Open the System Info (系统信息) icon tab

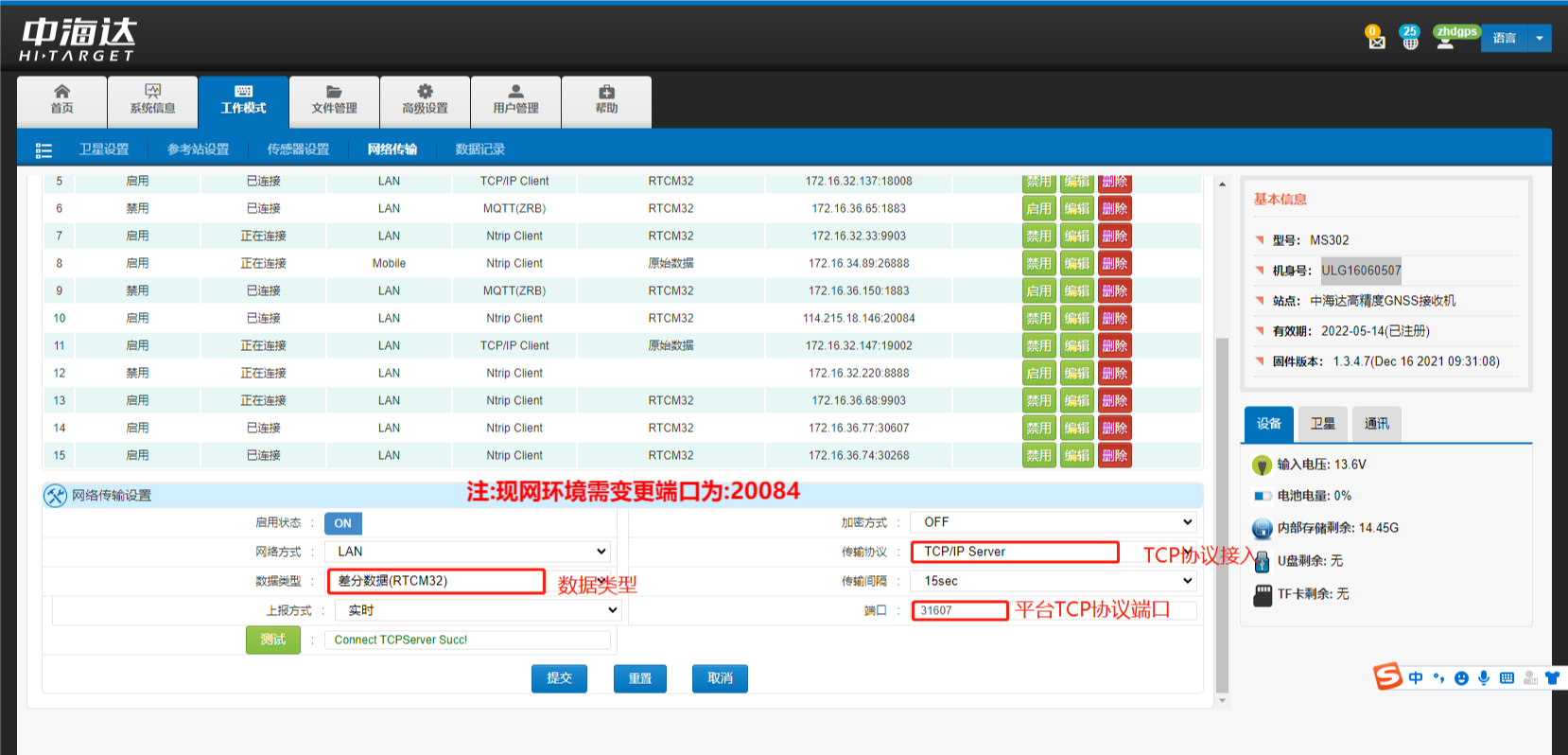coord(152,99)
